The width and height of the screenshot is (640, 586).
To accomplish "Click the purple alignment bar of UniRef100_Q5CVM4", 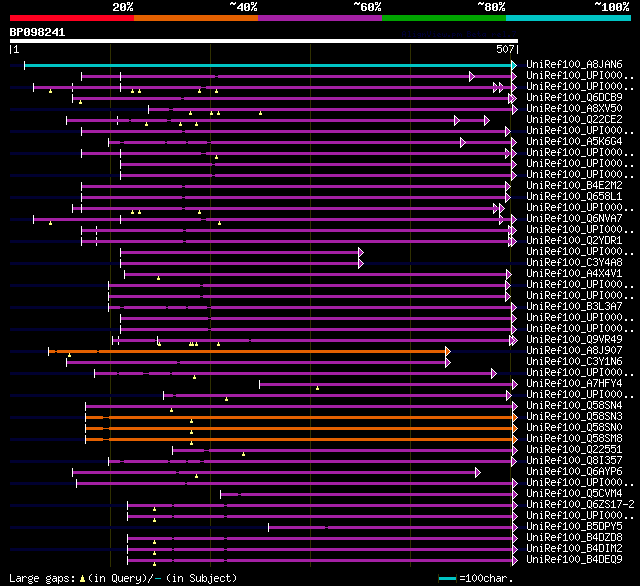I will pos(367,495).
